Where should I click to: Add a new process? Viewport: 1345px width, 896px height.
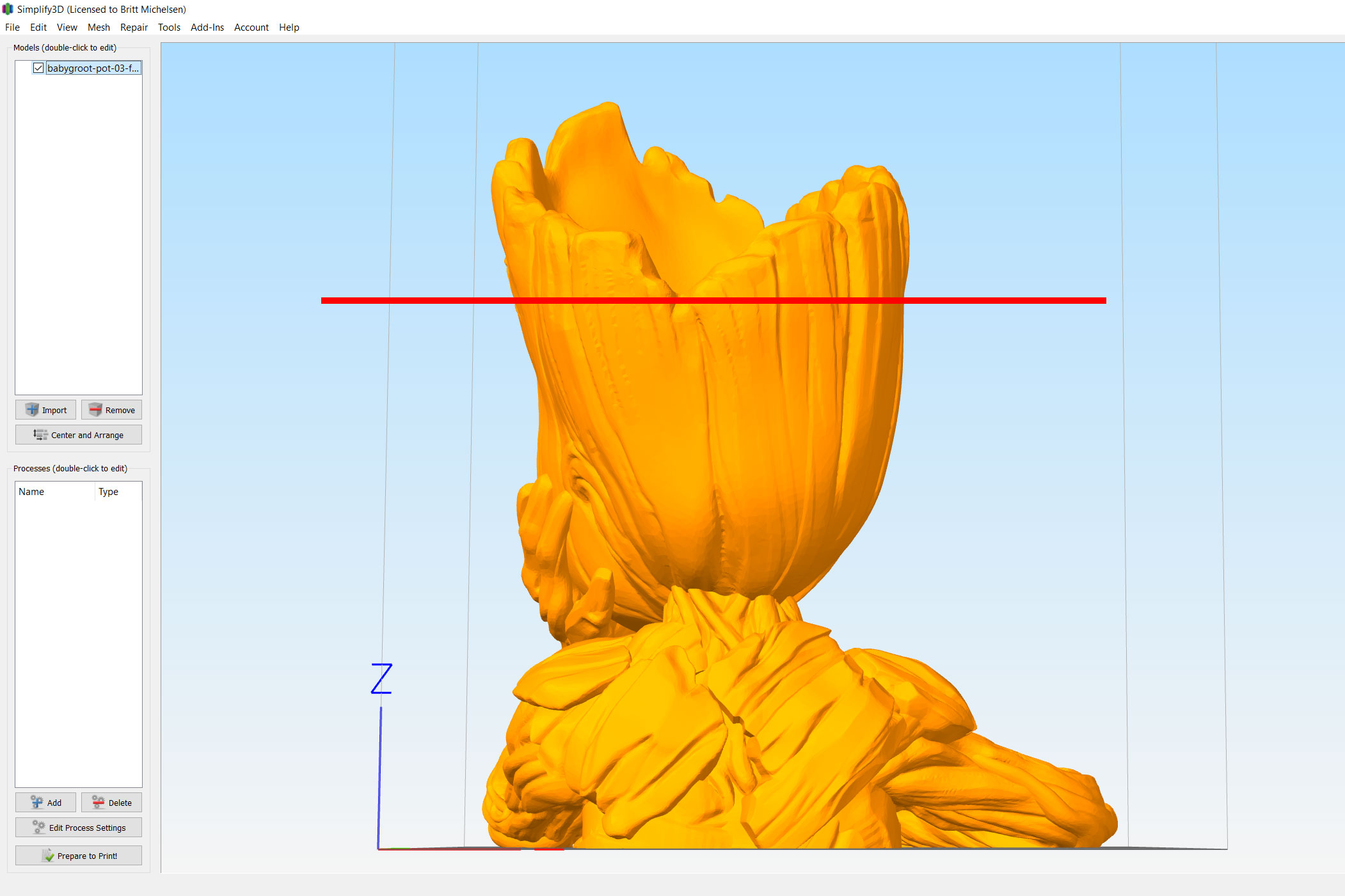tap(45, 803)
